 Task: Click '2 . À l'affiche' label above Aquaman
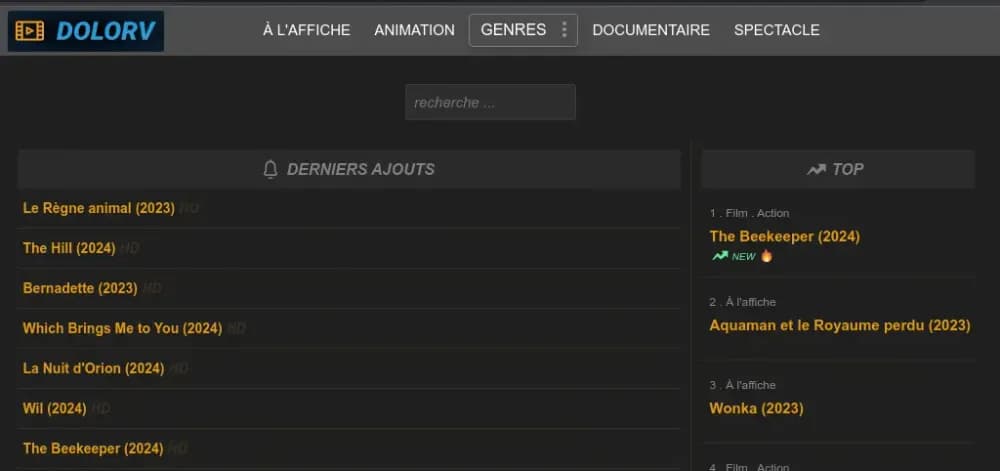pyautogui.click(x=742, y=302)
